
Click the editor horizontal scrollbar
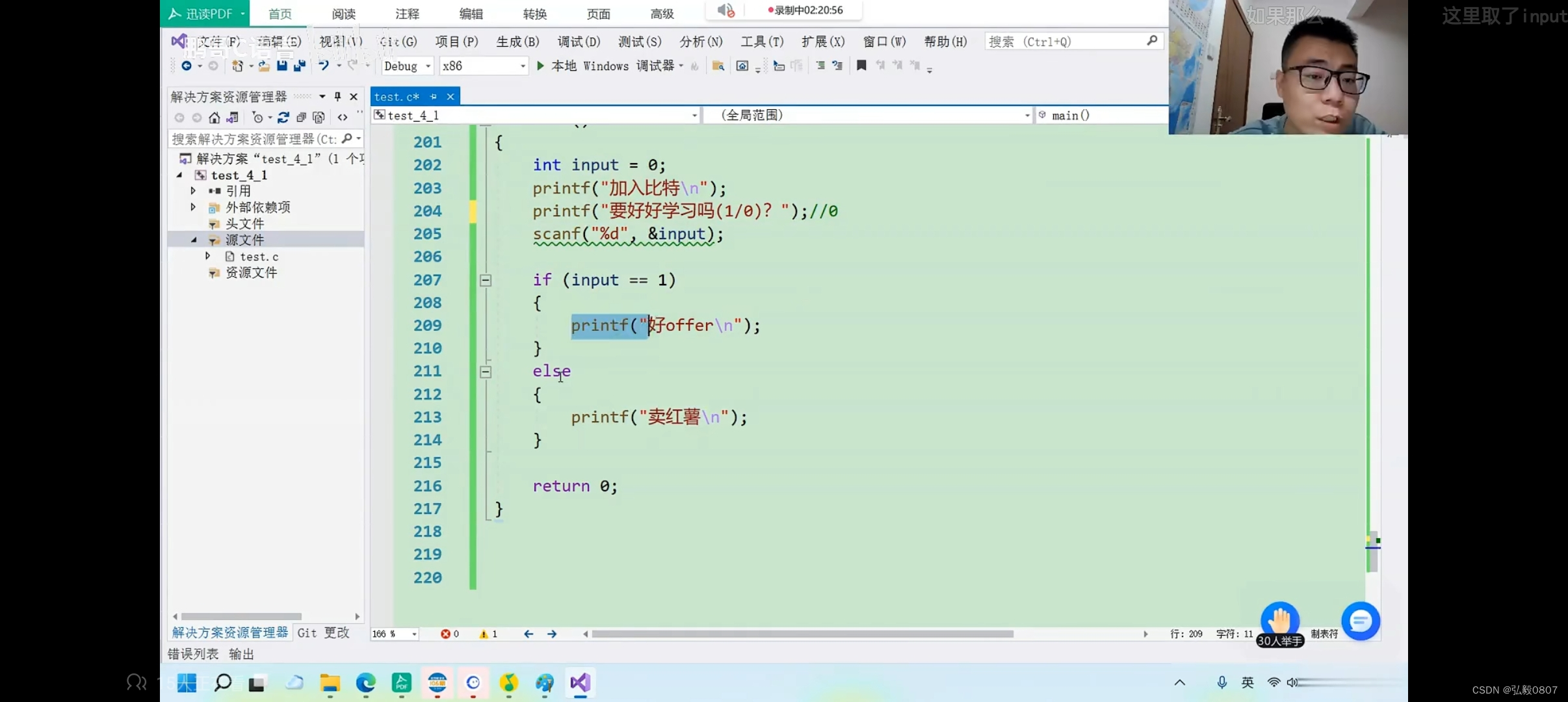coord(802,634)
